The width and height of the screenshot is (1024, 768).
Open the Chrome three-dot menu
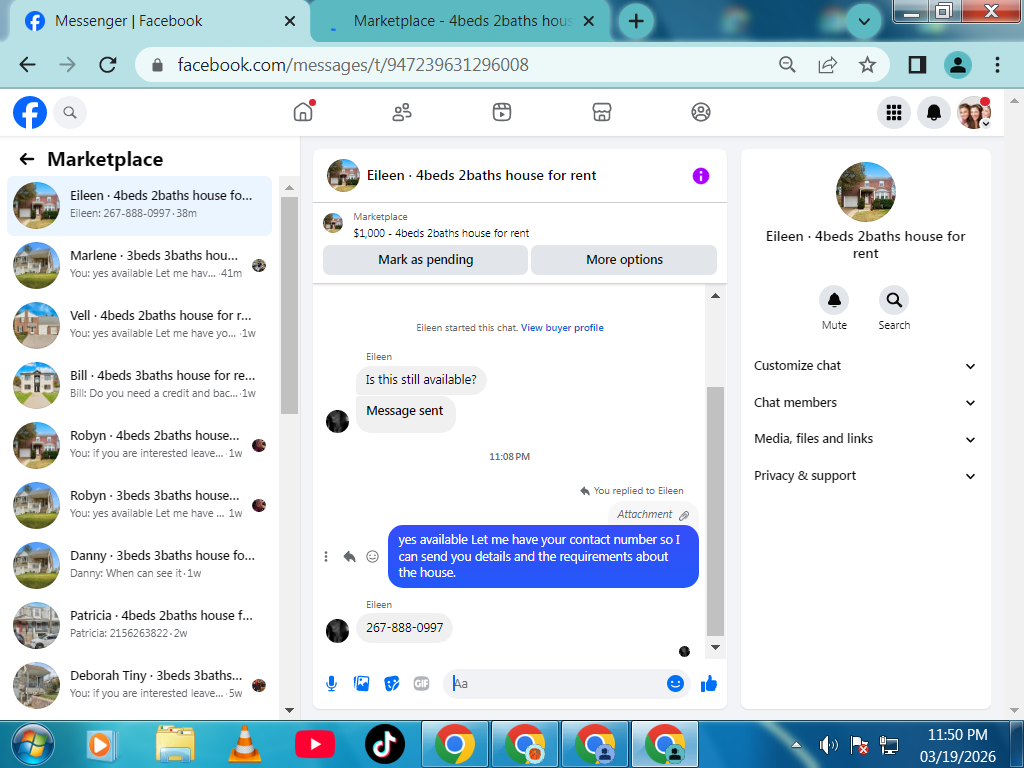997,65
